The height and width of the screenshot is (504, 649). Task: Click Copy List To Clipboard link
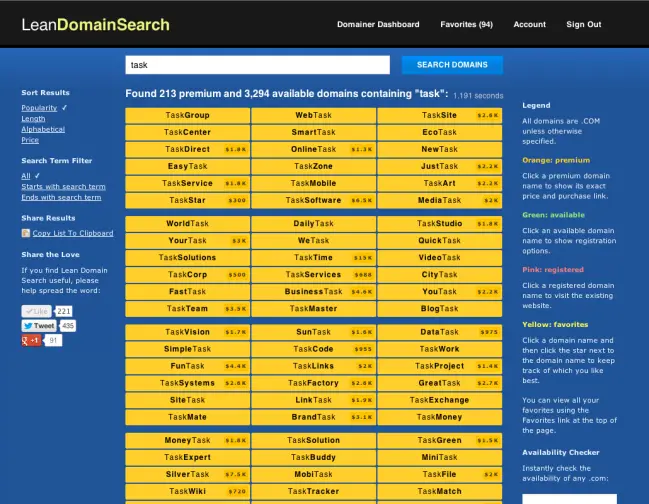tap(73, 233)
